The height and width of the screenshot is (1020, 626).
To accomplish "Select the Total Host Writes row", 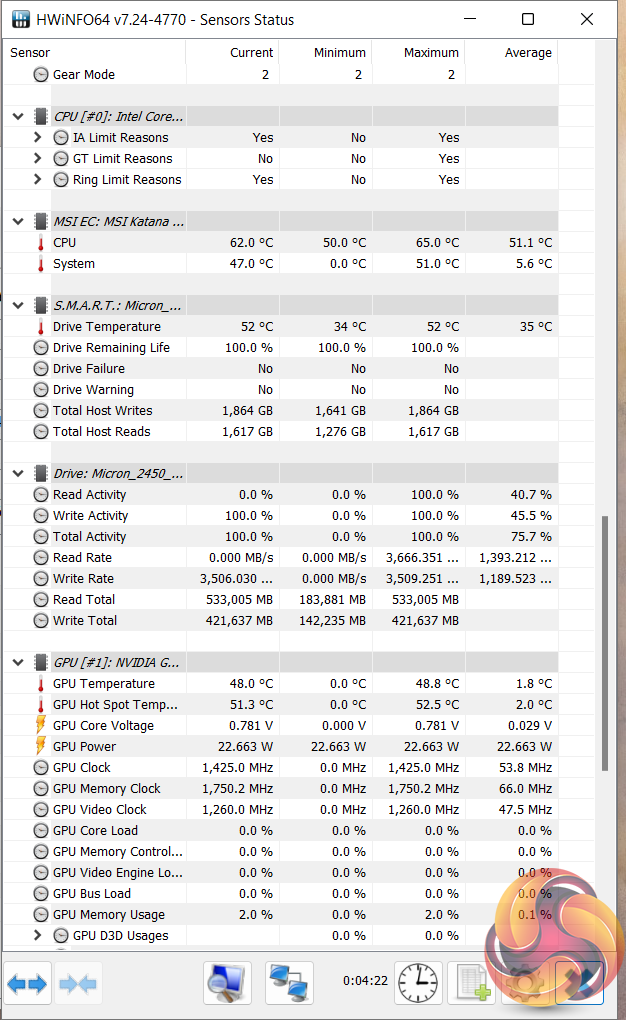I will click(x=103, y=411).
